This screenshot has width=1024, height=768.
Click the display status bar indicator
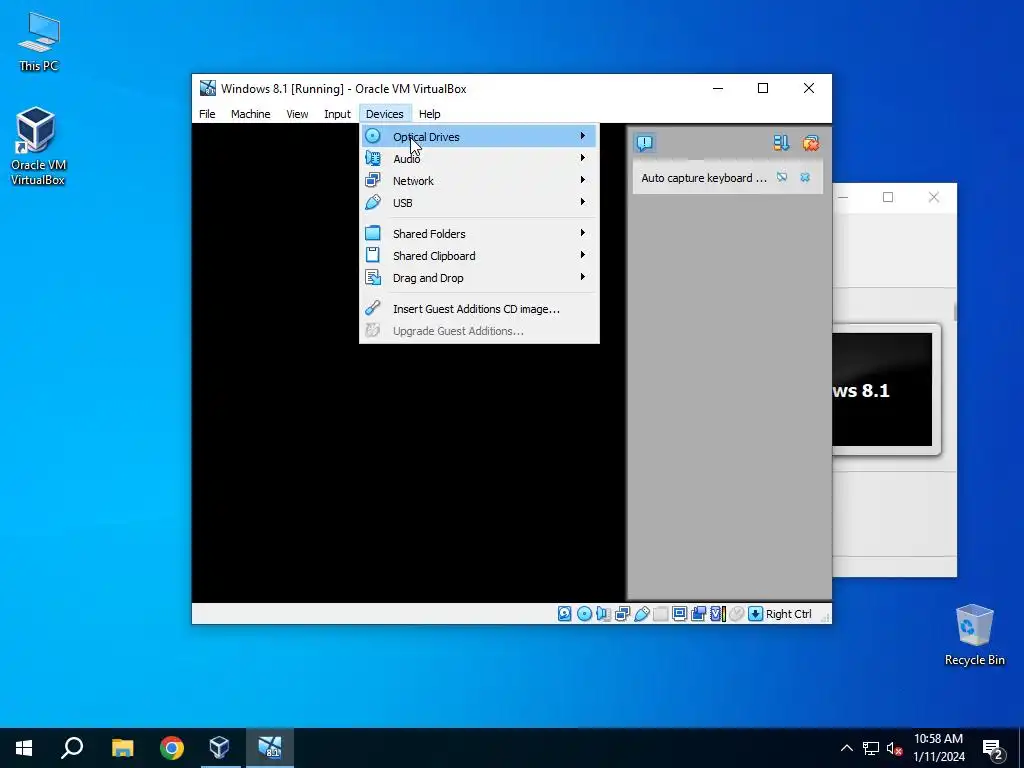tap(679, 614)
